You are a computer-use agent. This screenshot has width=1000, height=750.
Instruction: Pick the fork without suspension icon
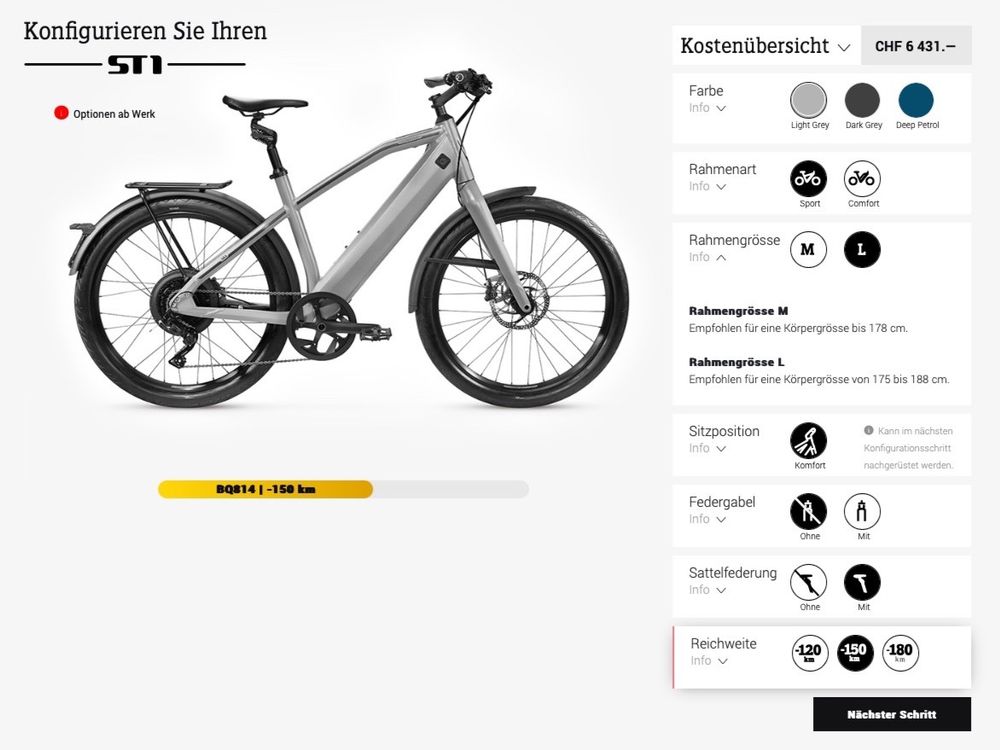[x=808, y=511]
